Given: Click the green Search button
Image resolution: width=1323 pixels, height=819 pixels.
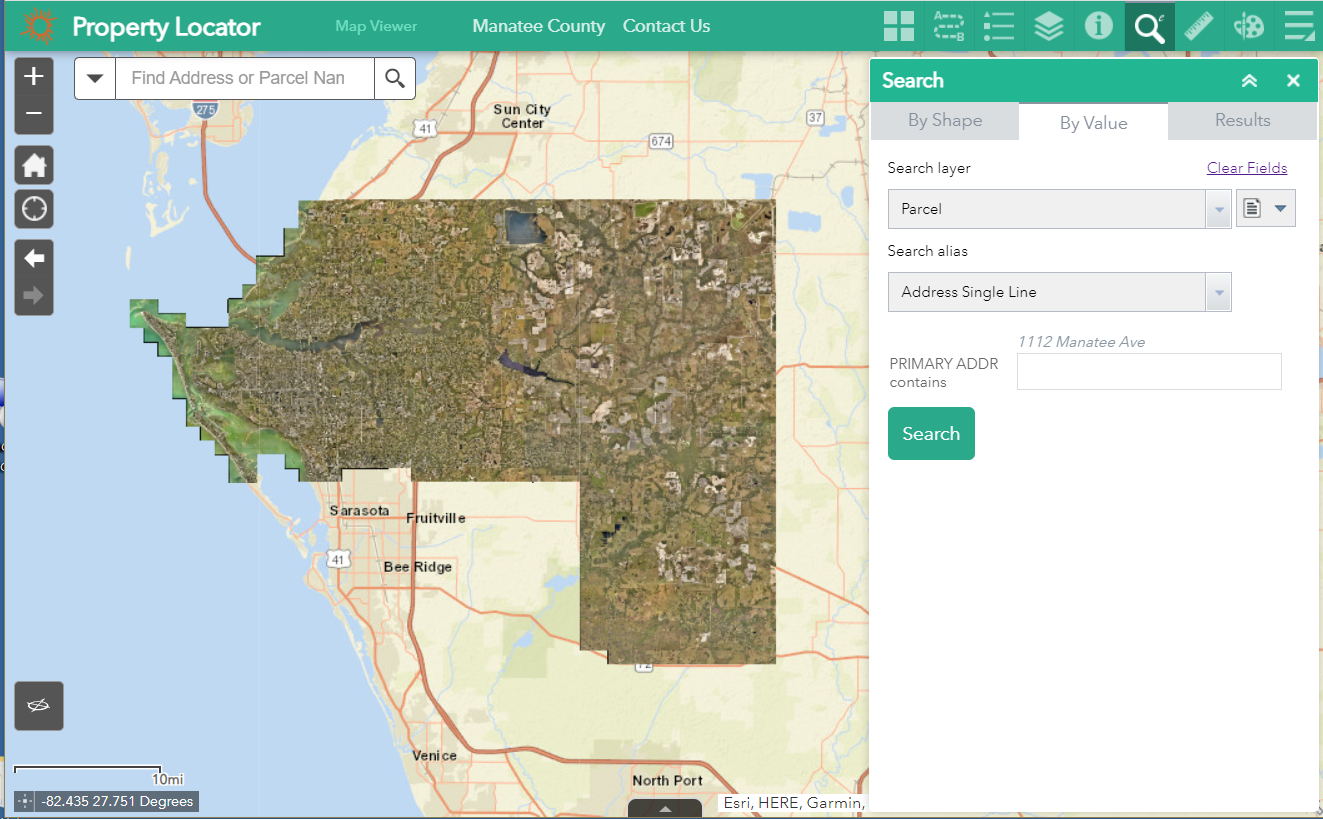Looking at the screenshot, I should pyautogui.click(x=931, y=434).
